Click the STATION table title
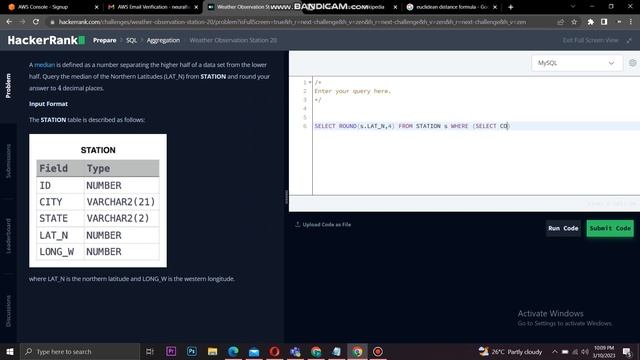Viewport: 640px width, 360px height. pyautogui.click(x=98, y=150)
